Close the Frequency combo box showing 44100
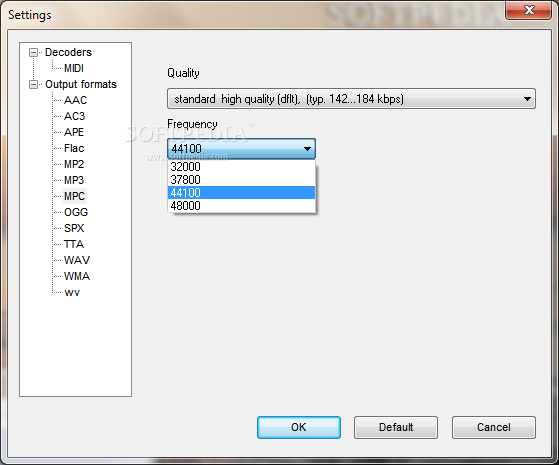 point(241,149)
